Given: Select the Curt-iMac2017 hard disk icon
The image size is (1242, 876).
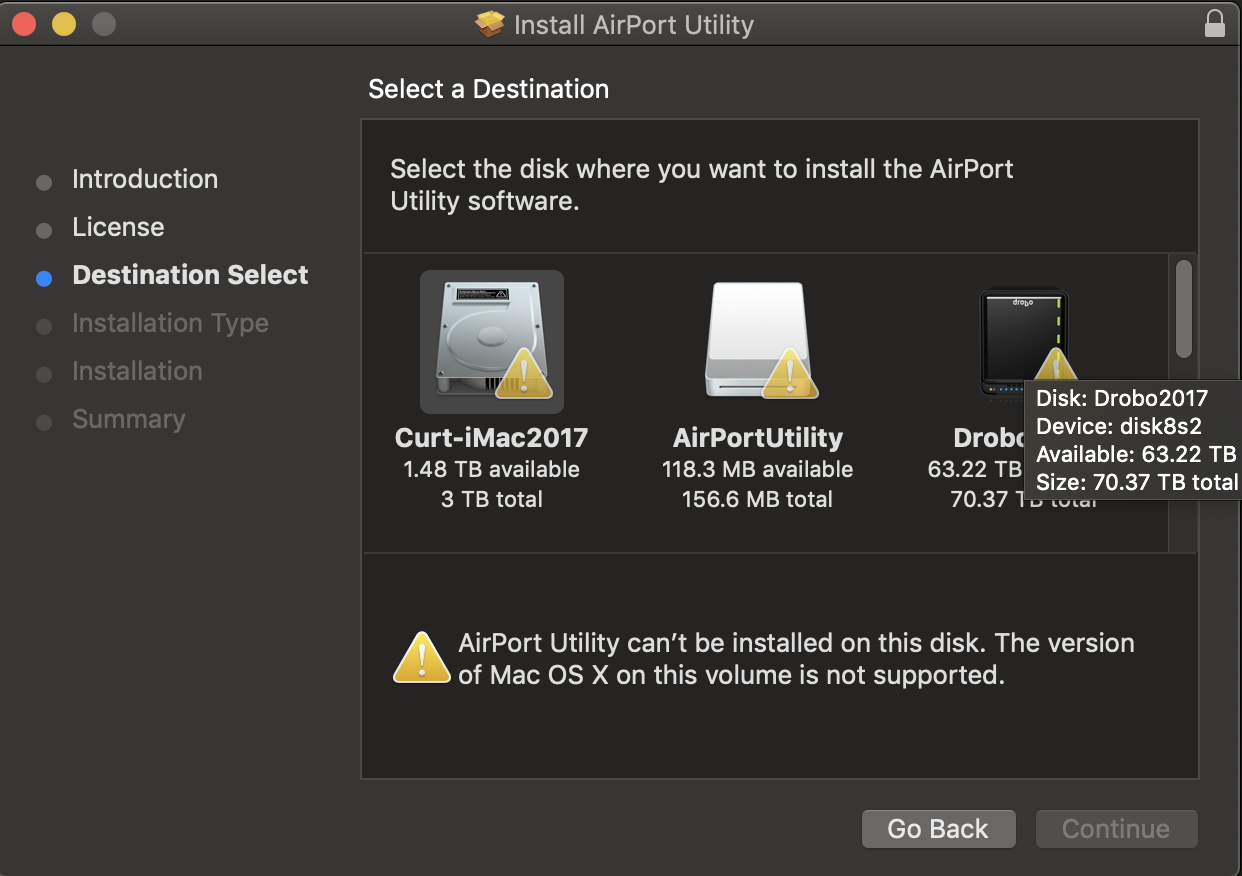Looking at the screenshot, I should [x=492, y=342].
